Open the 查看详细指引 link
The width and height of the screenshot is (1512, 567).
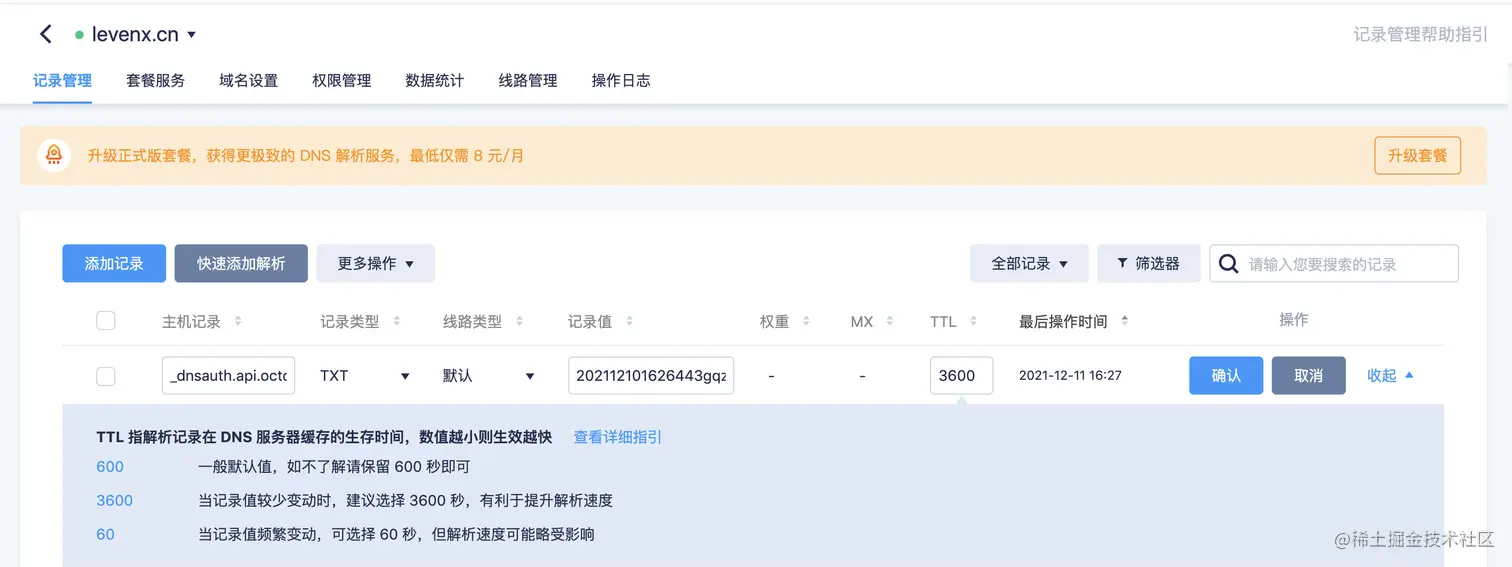click(x=618, y=437)
